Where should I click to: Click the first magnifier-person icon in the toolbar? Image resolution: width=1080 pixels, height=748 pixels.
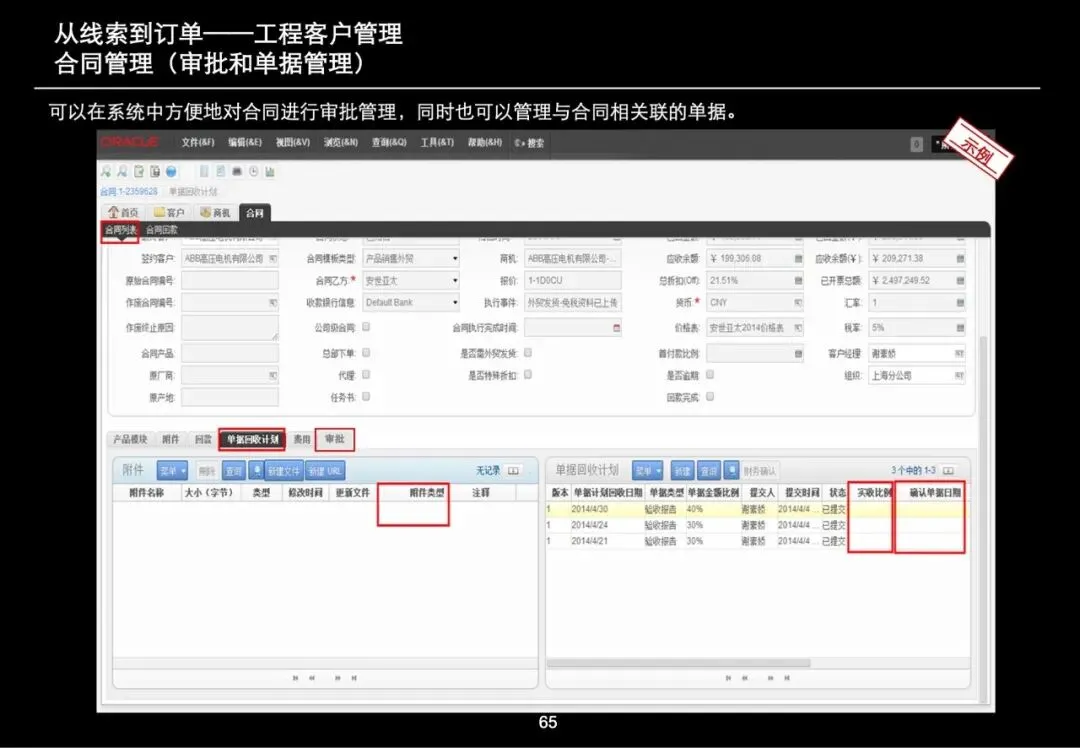click(106, 172)
